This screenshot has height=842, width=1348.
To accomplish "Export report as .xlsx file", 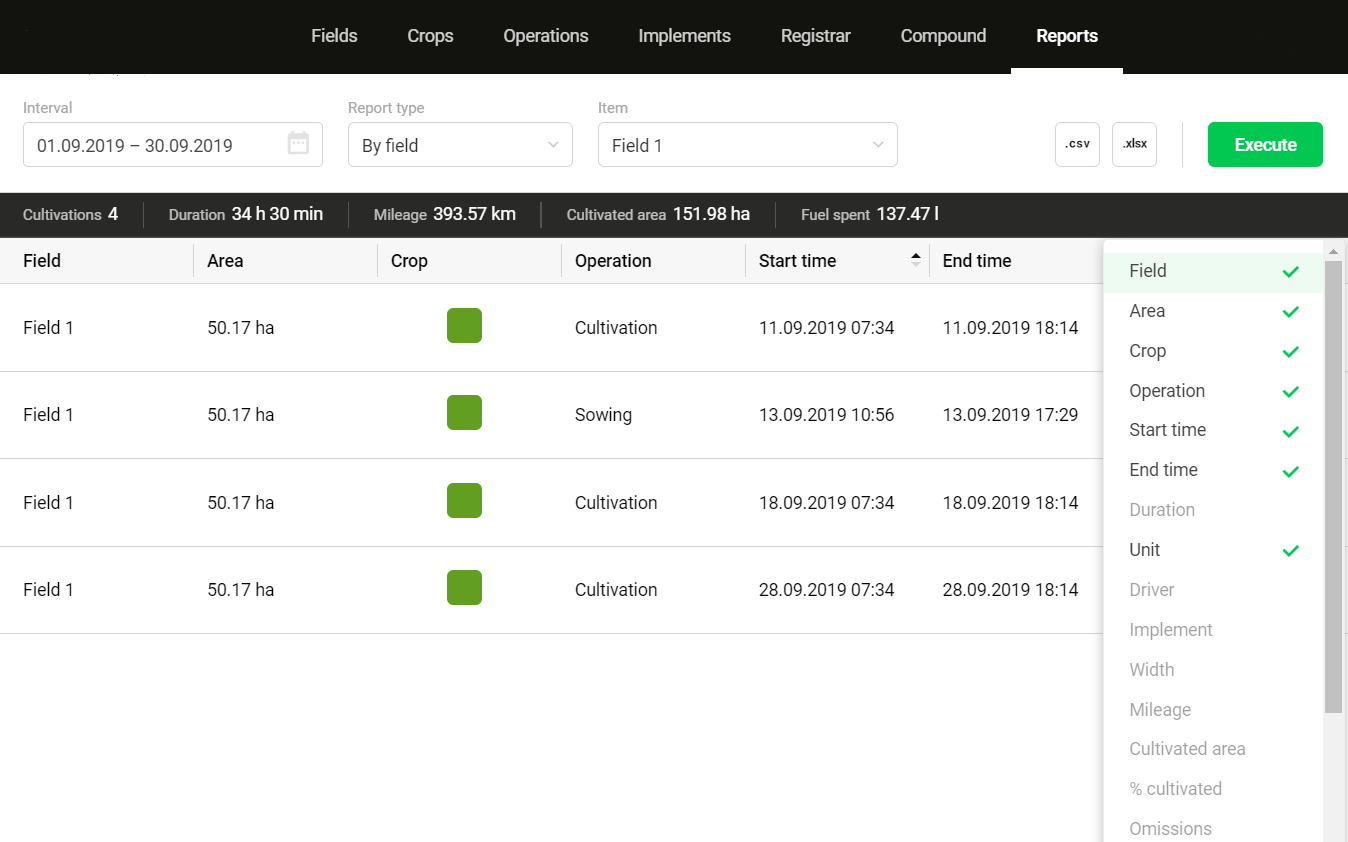I will [x=1134, y=144].
